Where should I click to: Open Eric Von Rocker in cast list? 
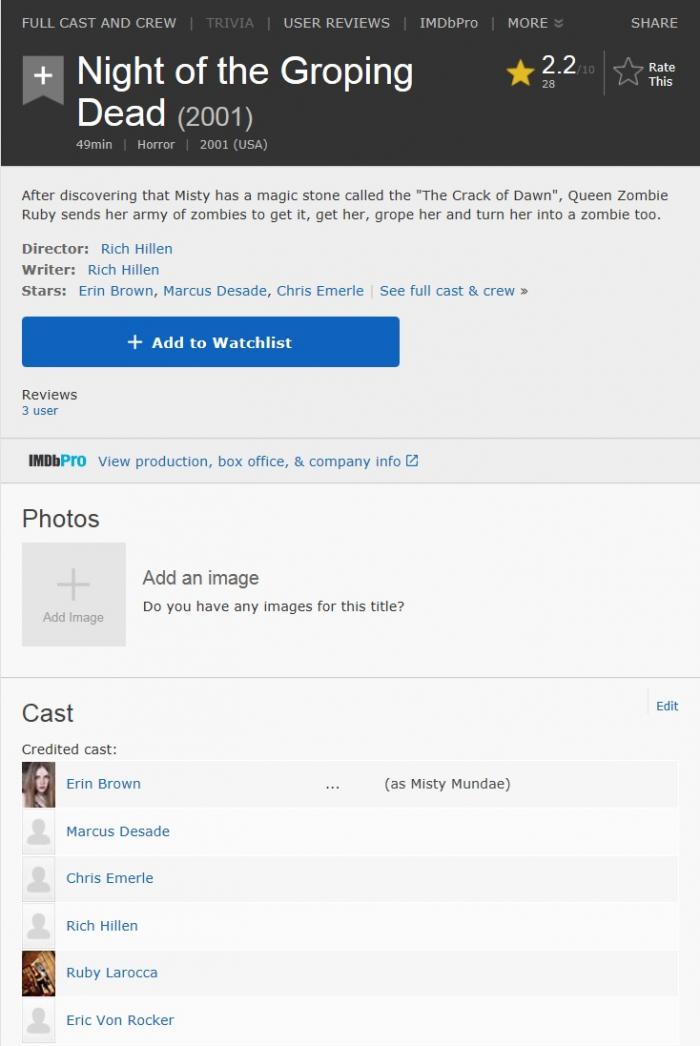120,1020
